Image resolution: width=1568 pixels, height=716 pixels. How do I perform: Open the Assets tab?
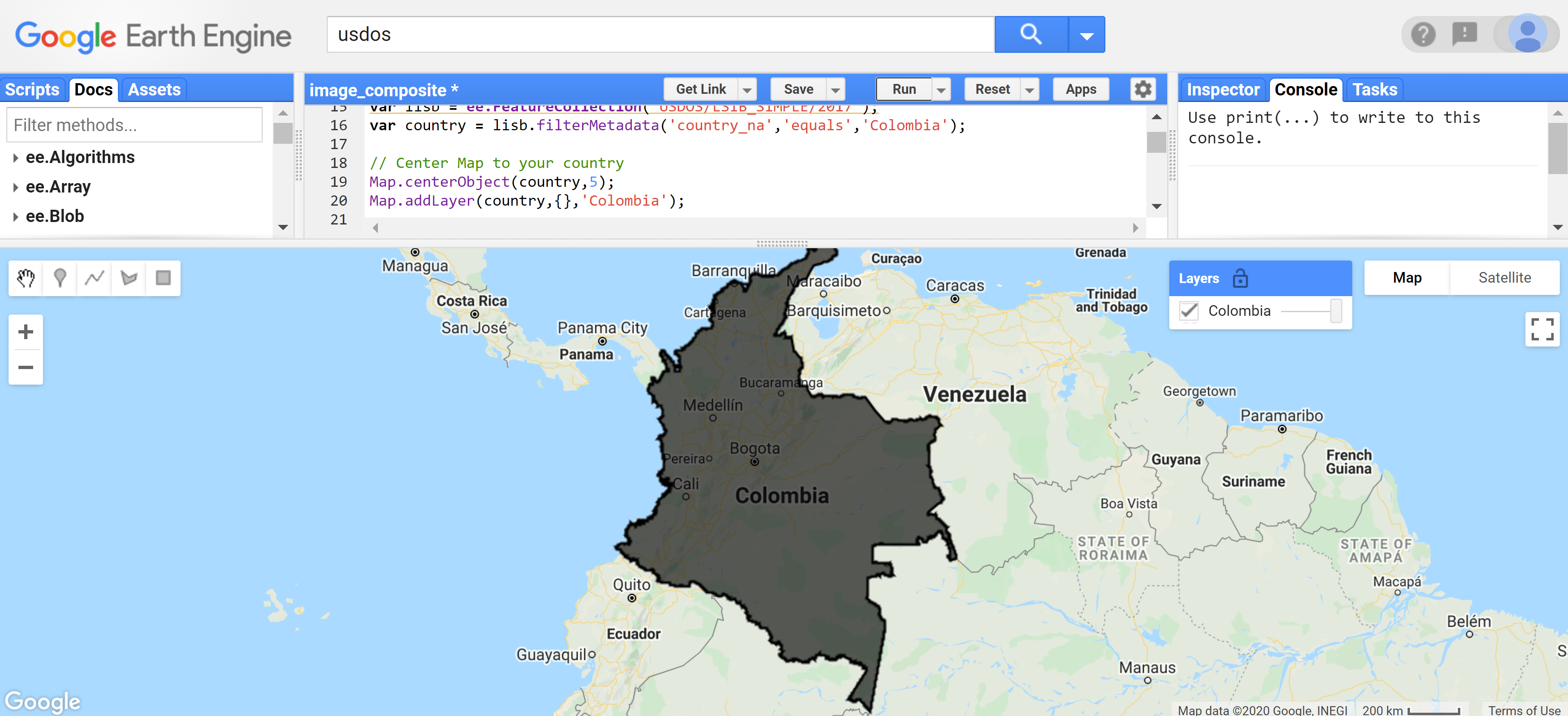(x=154, y=90)
